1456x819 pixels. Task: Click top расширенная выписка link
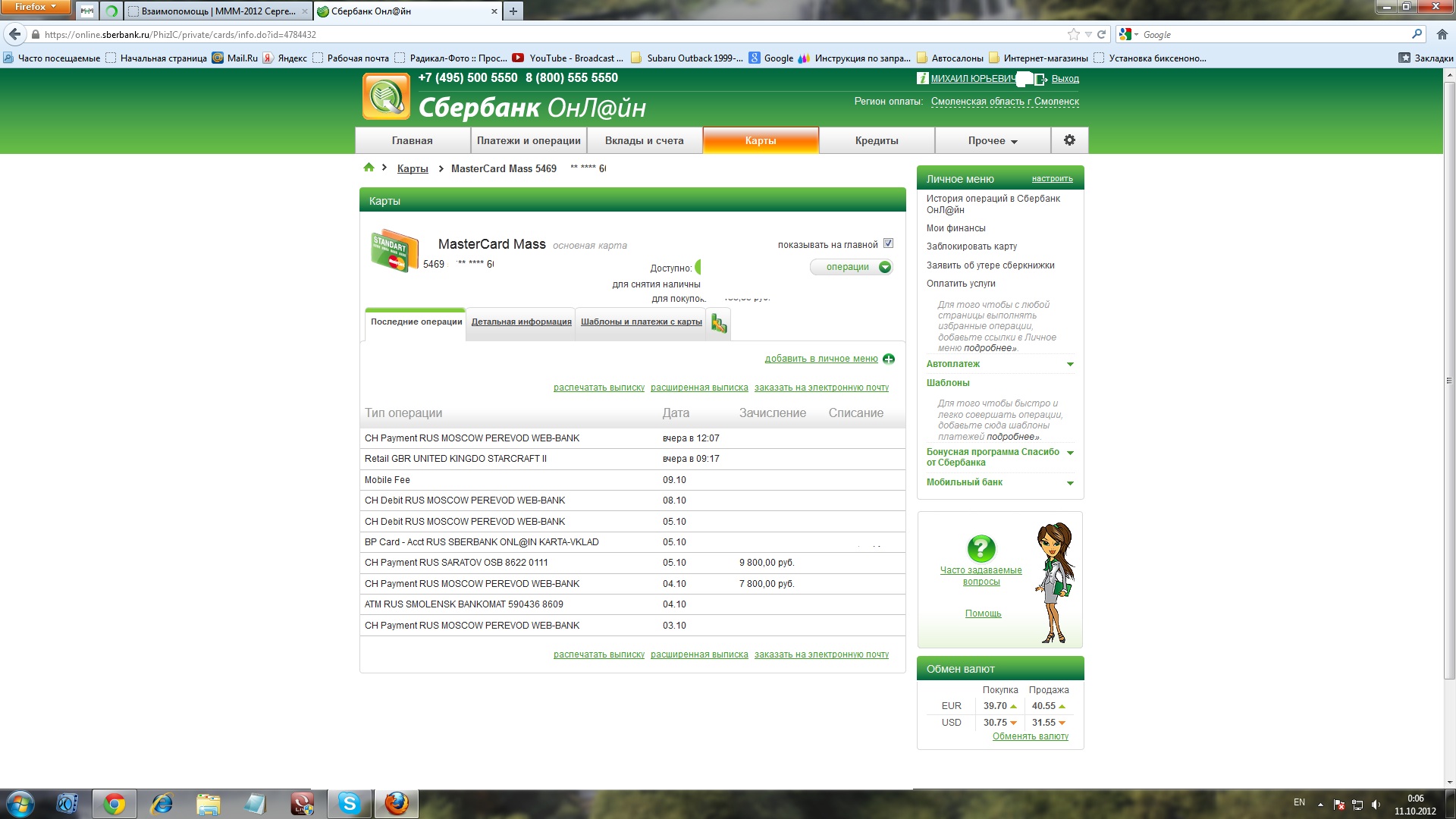(699, 388)
